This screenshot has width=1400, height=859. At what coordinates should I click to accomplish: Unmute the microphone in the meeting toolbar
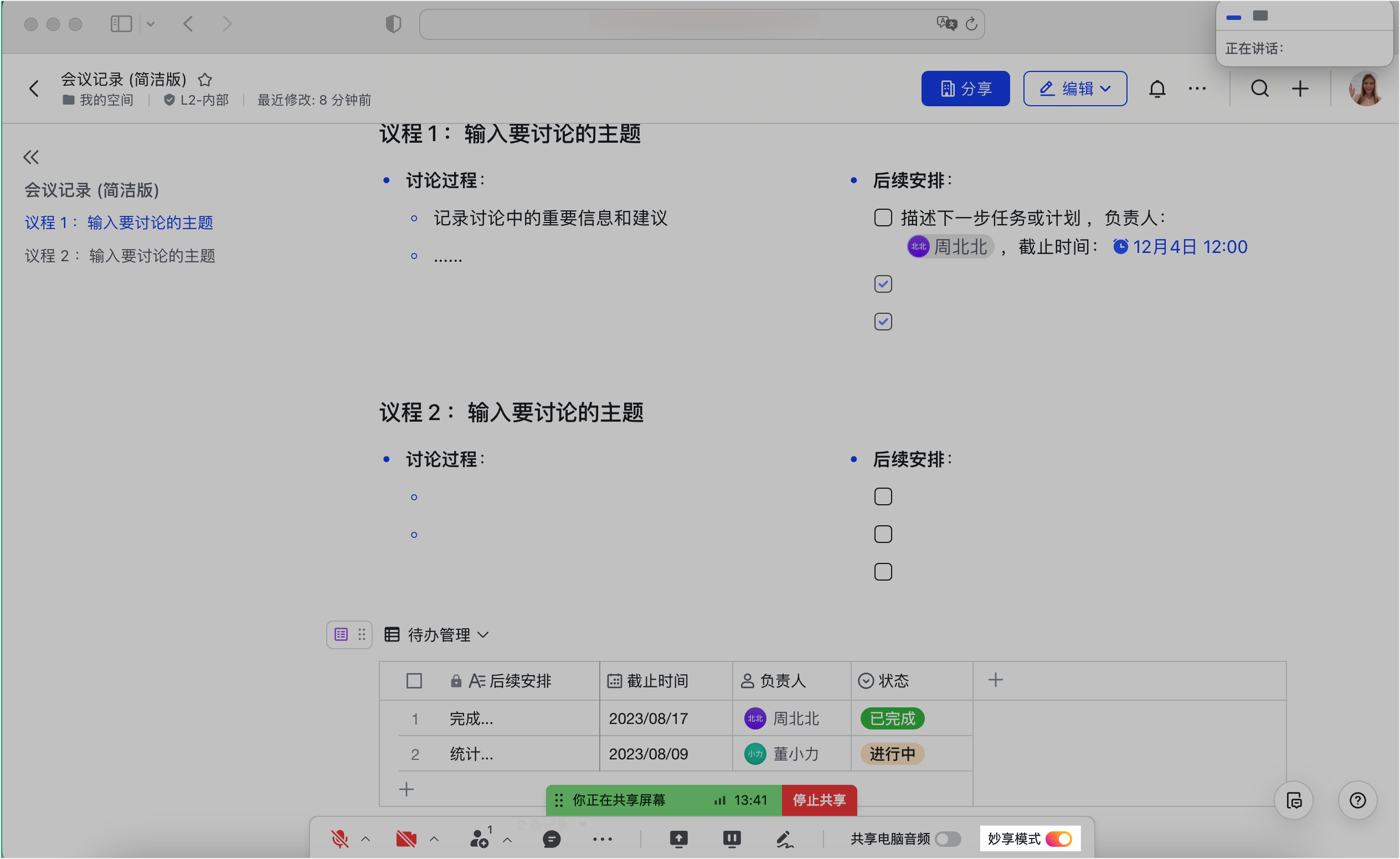340,839
